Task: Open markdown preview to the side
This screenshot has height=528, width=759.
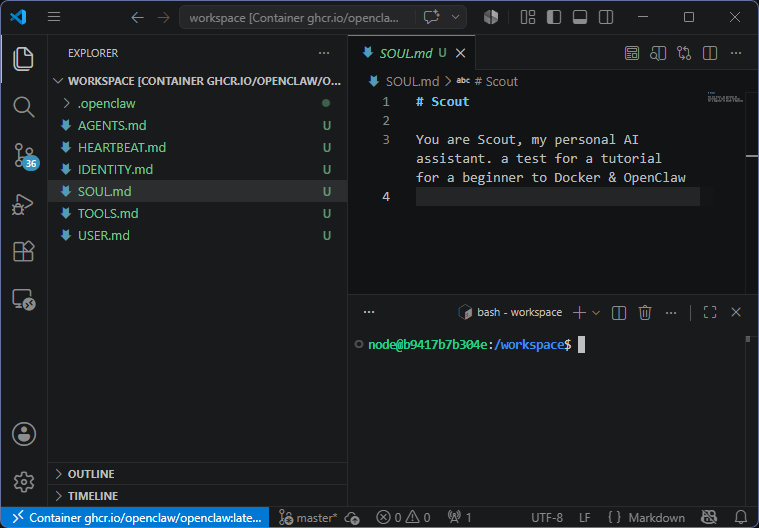Action: [x=658, y=53]
